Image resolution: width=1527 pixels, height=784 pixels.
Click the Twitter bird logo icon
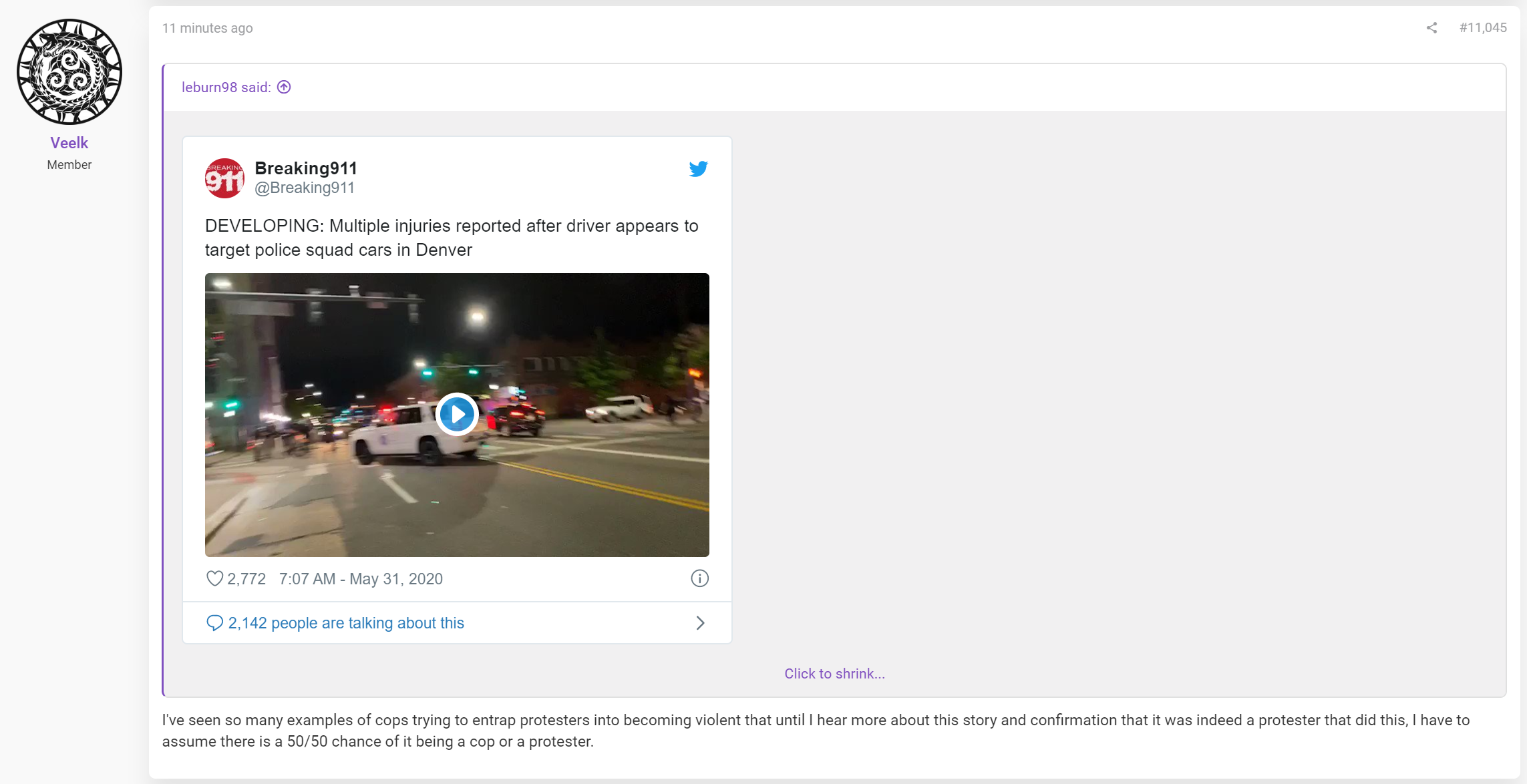coord(699,169)
